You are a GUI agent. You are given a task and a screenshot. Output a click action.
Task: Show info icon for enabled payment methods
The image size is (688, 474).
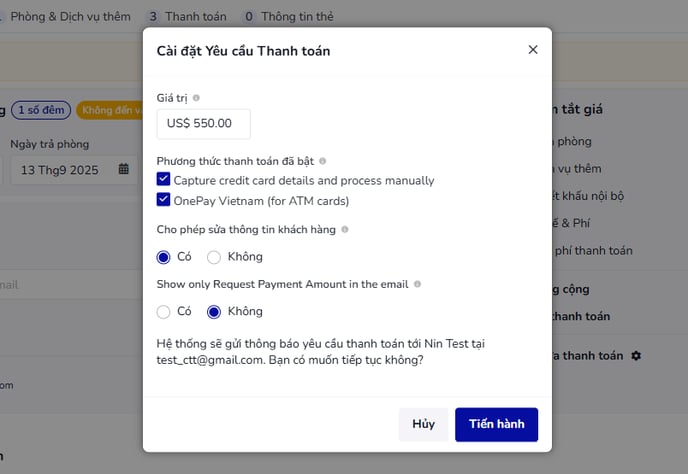(322, 161)
